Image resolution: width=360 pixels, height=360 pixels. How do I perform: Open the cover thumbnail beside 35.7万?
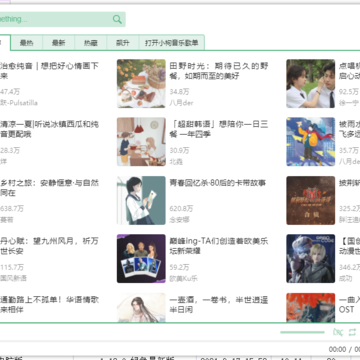[311, 142]
